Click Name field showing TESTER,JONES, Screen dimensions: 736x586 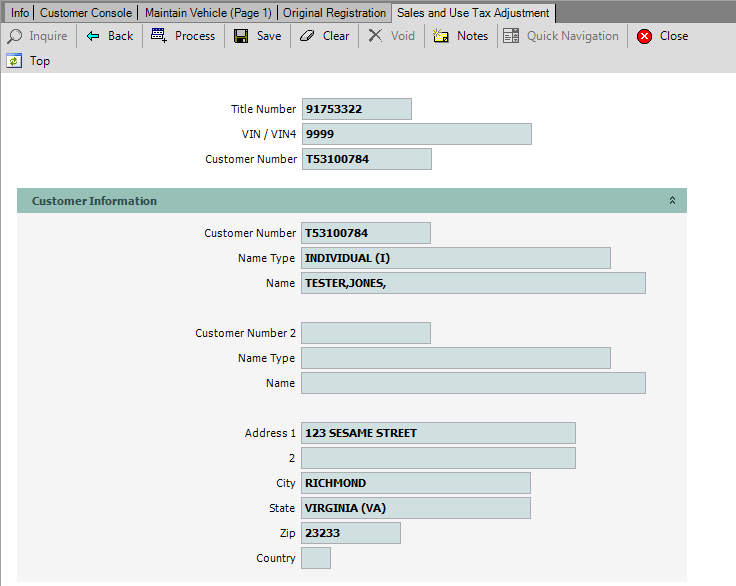coord(473,283)
